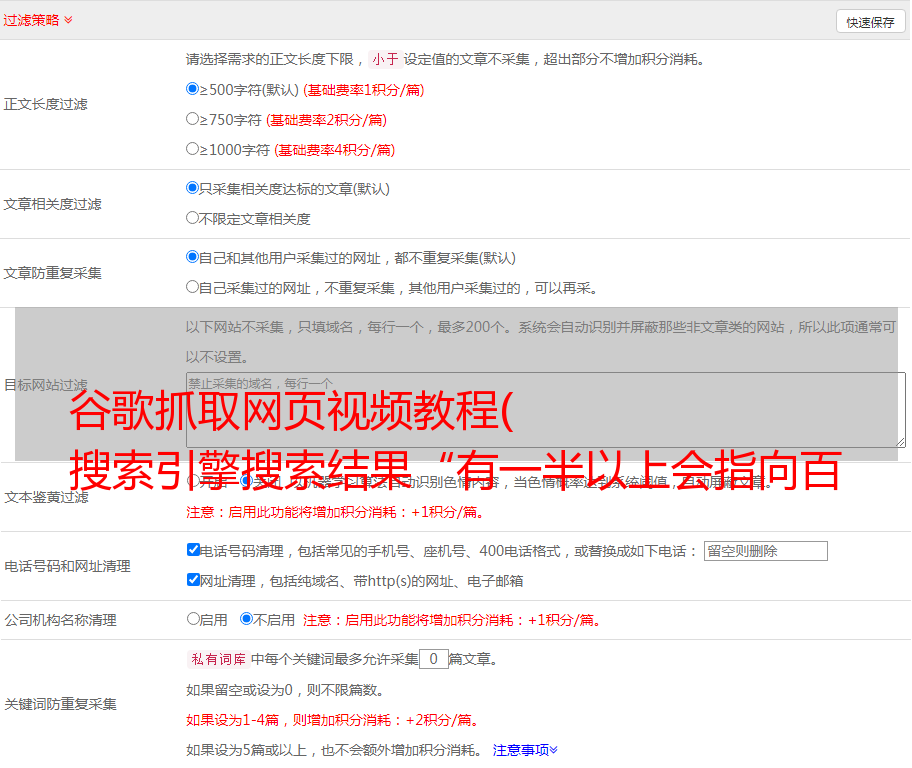Image resolution: width=912 pixels, height=768 pixels.
Task: Select the second 文本鉴黄过滤 radio option
Action: coord(246,481)
